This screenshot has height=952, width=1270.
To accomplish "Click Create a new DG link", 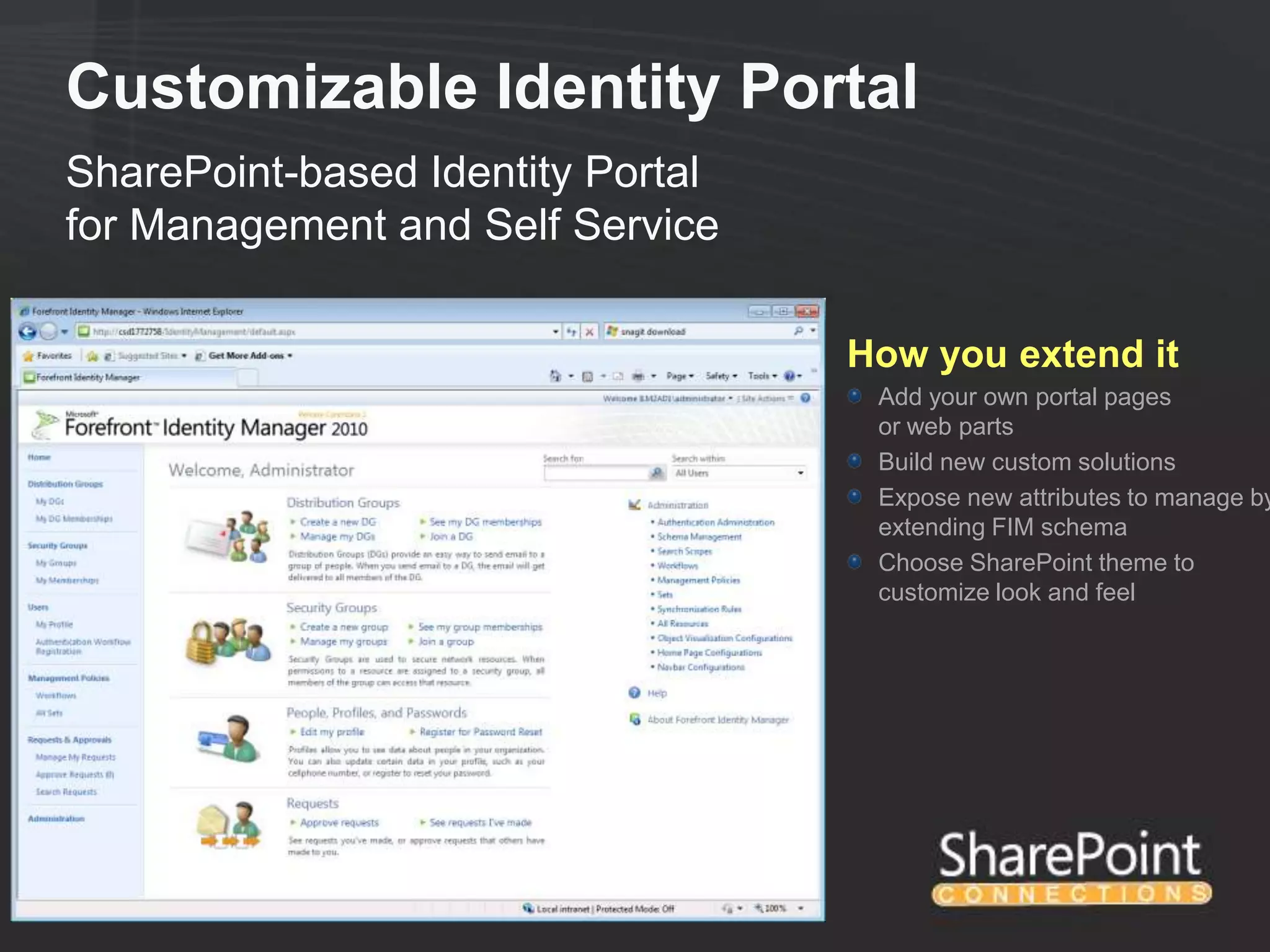I will point(338,522).
